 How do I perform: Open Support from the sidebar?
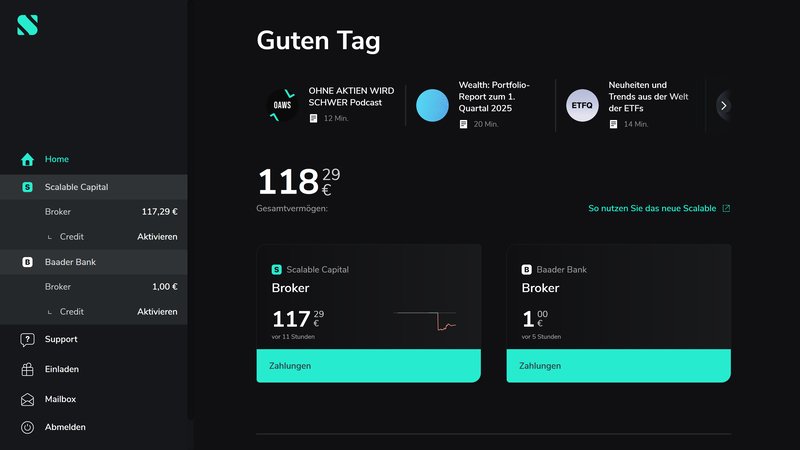(61, 339)
